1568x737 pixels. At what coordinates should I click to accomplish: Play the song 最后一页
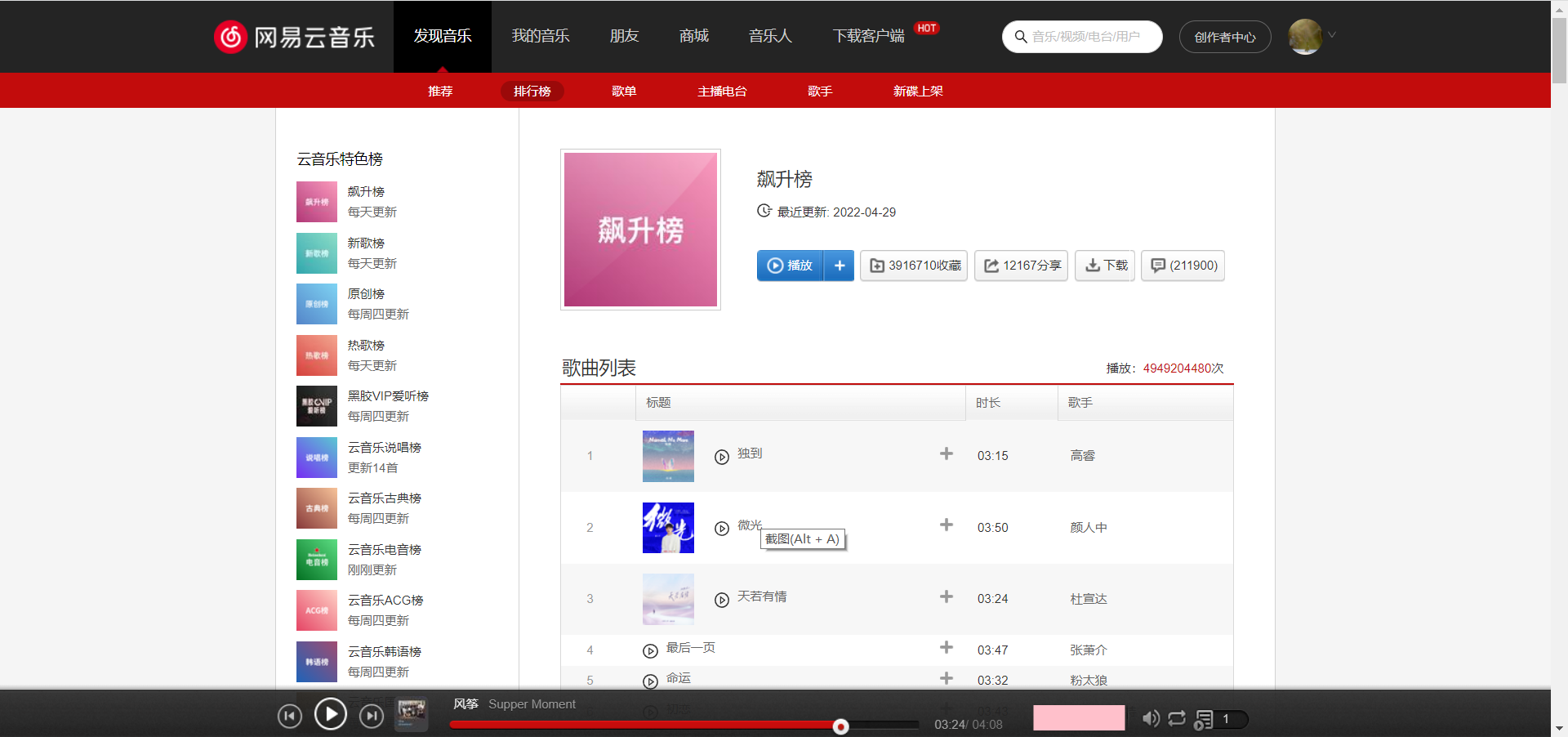(x=651, y=651)
